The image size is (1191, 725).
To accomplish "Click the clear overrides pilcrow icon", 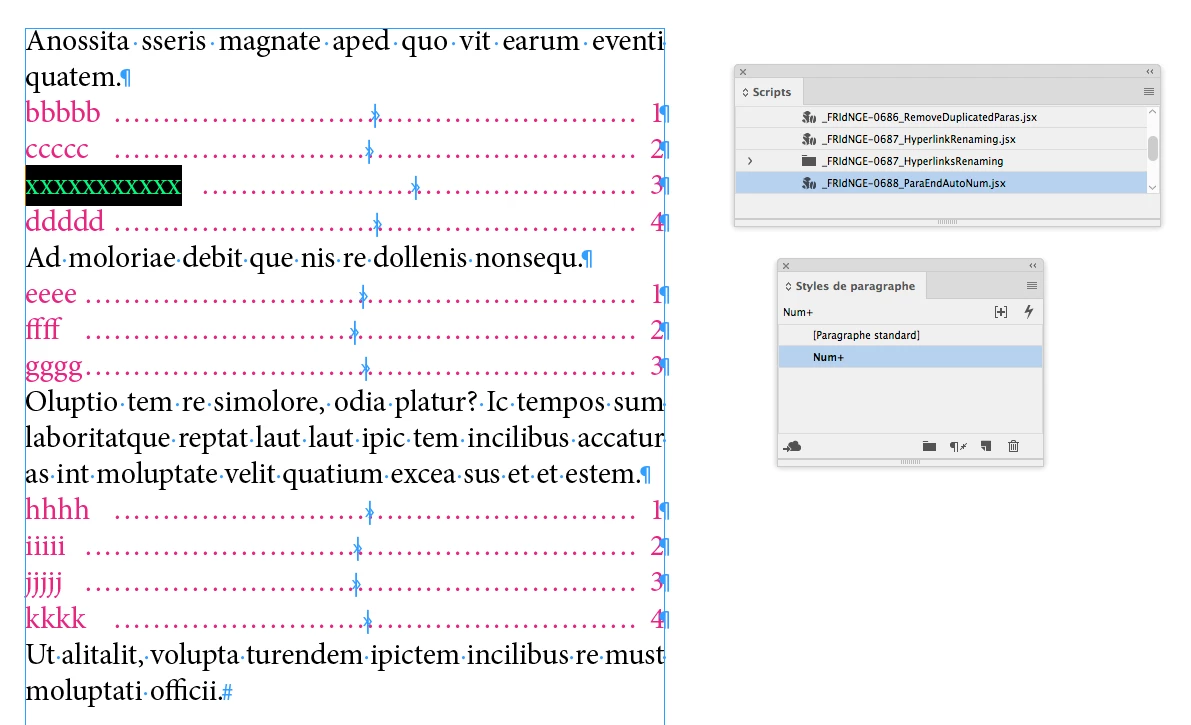I will [x=958, y=446].
